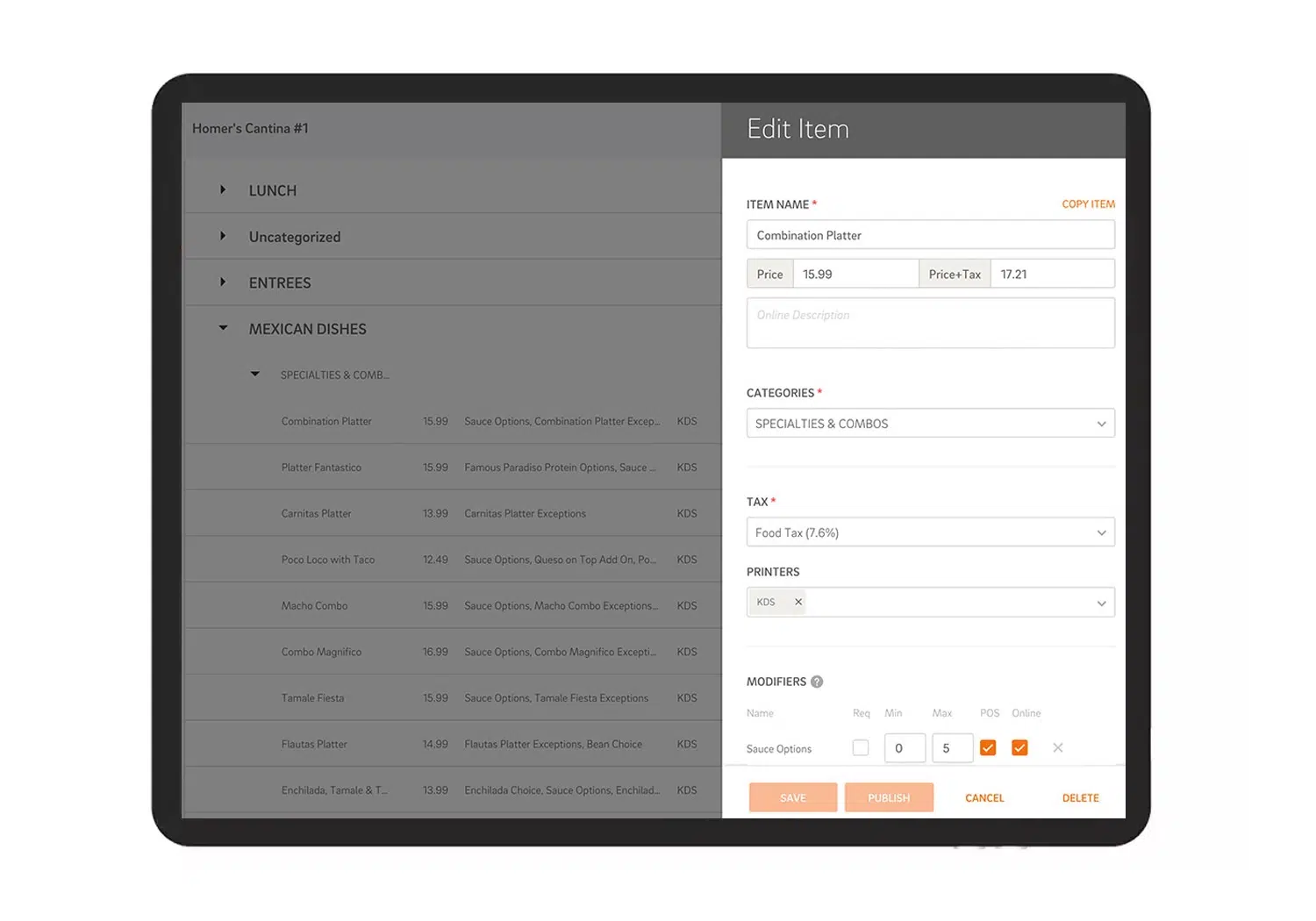Select the Enchilada, Tamale & T... item row
This screenshot has height=921, width=1316.
click(453, 789)
